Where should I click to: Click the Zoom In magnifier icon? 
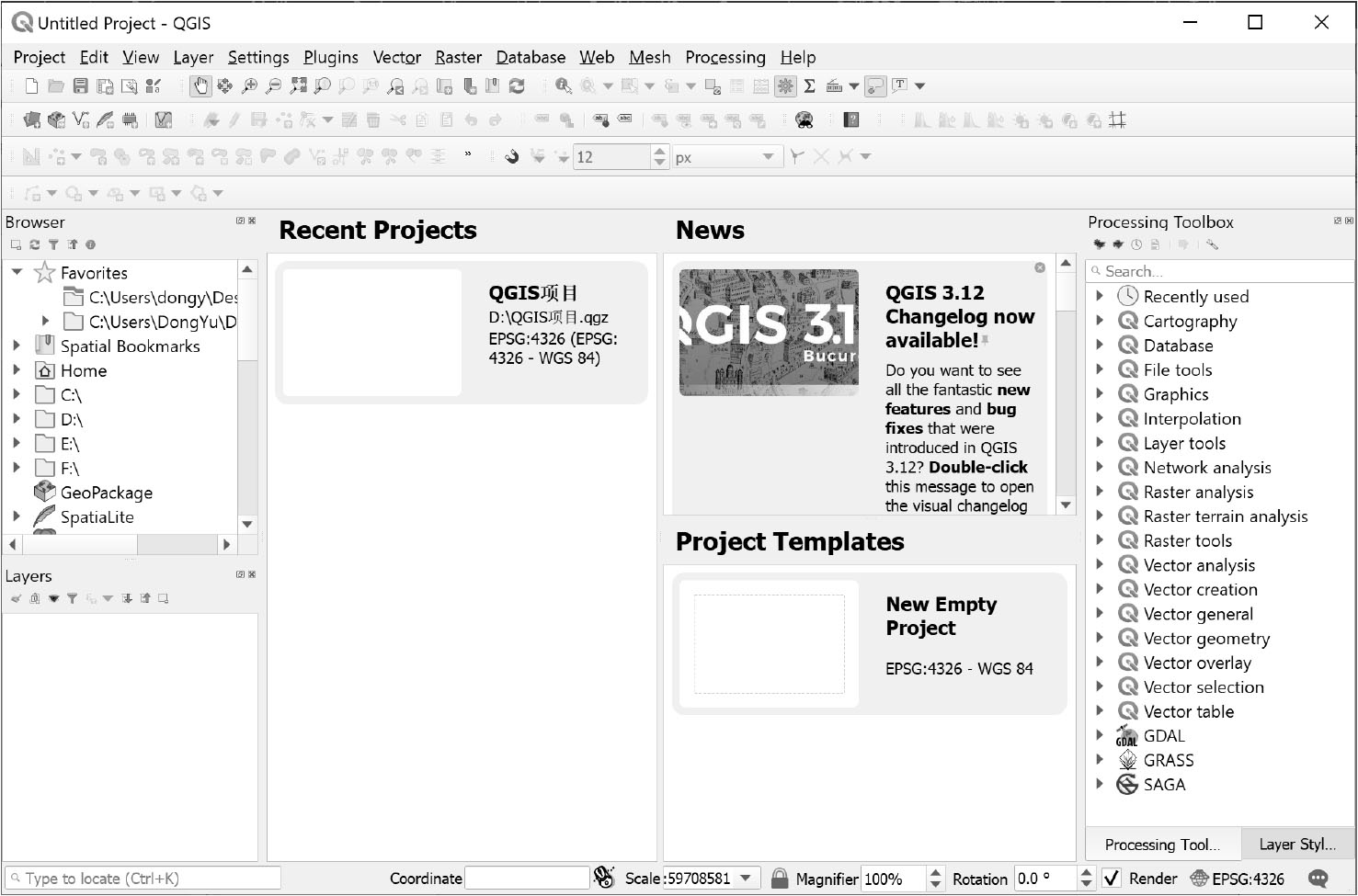pos(249,86)
